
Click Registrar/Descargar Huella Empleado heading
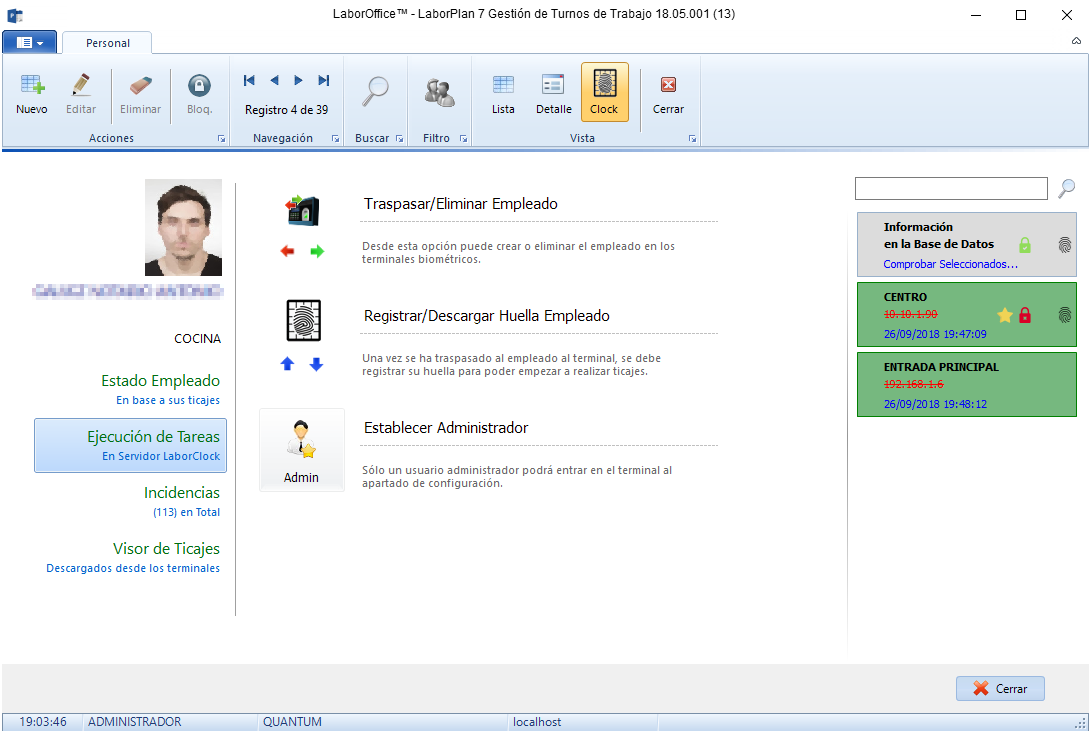click(486, 316)
